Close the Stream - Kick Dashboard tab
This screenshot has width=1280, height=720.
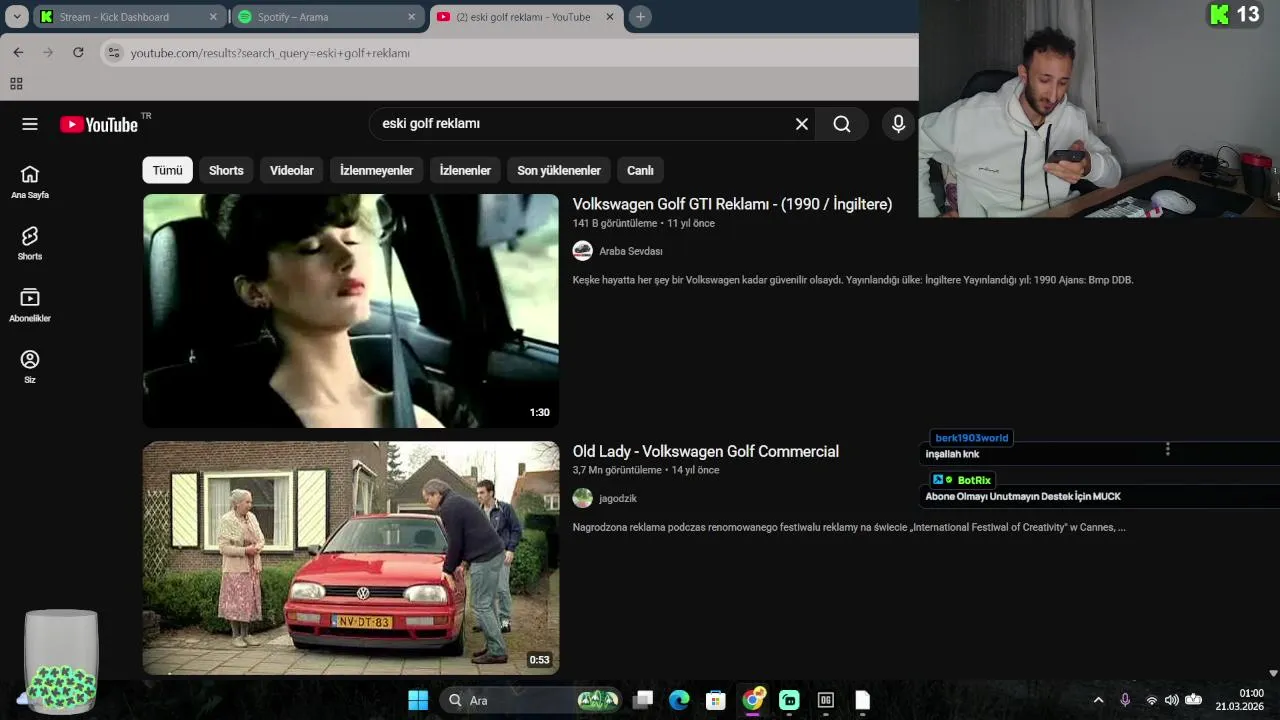[x=213, y=17]
